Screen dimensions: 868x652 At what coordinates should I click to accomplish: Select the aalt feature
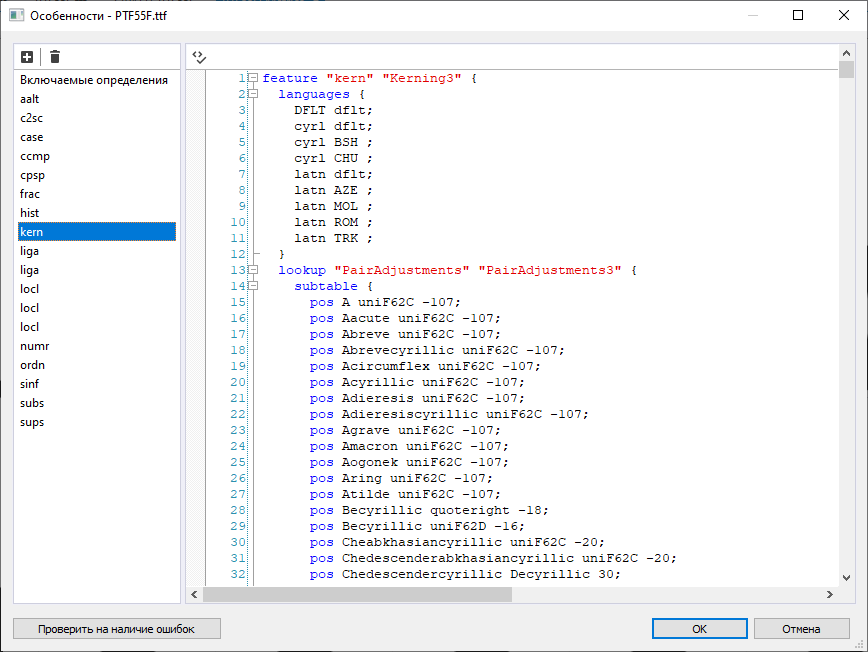[97, 99]
